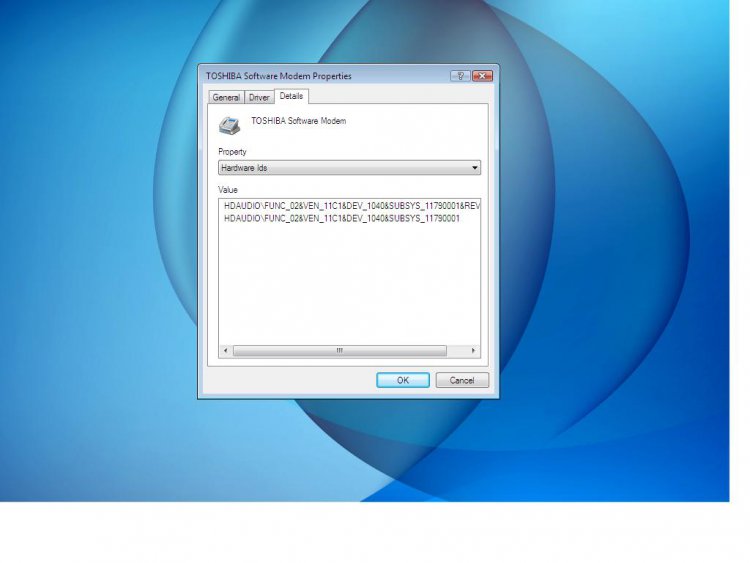This screenshot has height=563, width=750.
Task: Click the Value label
Action: (x=228, y=190)
